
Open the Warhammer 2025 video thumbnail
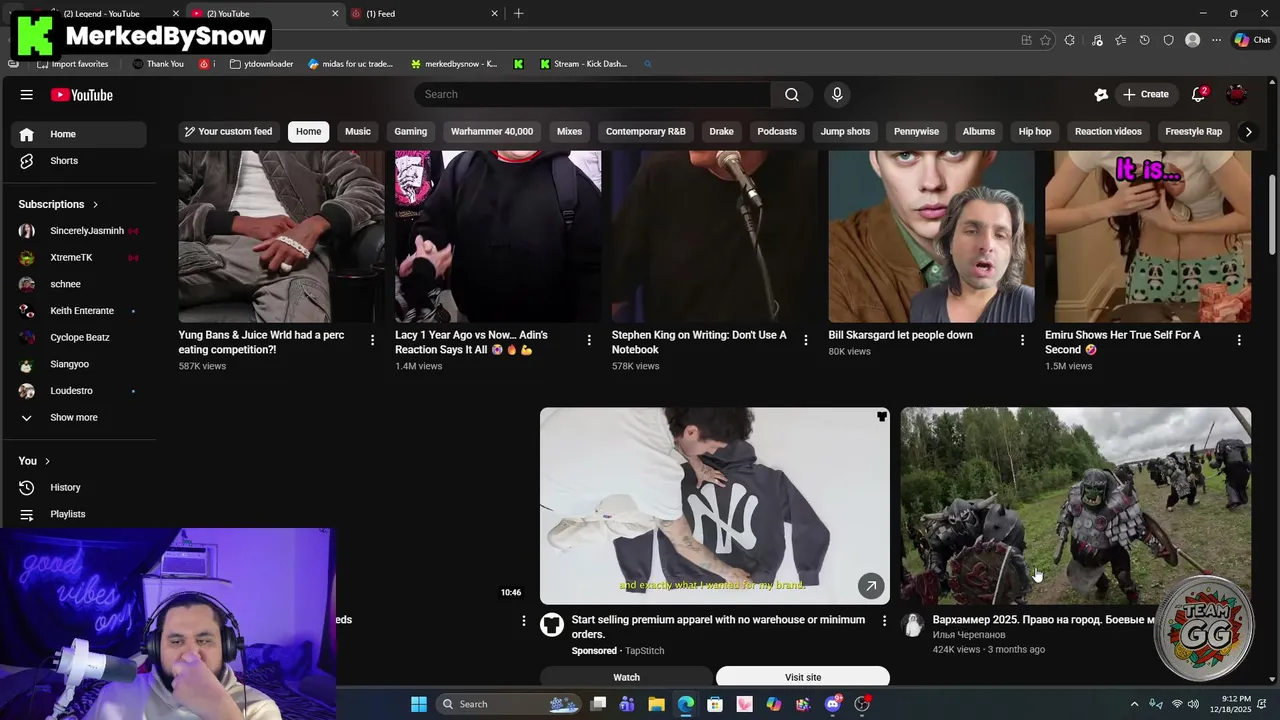tap(1076, 505)
